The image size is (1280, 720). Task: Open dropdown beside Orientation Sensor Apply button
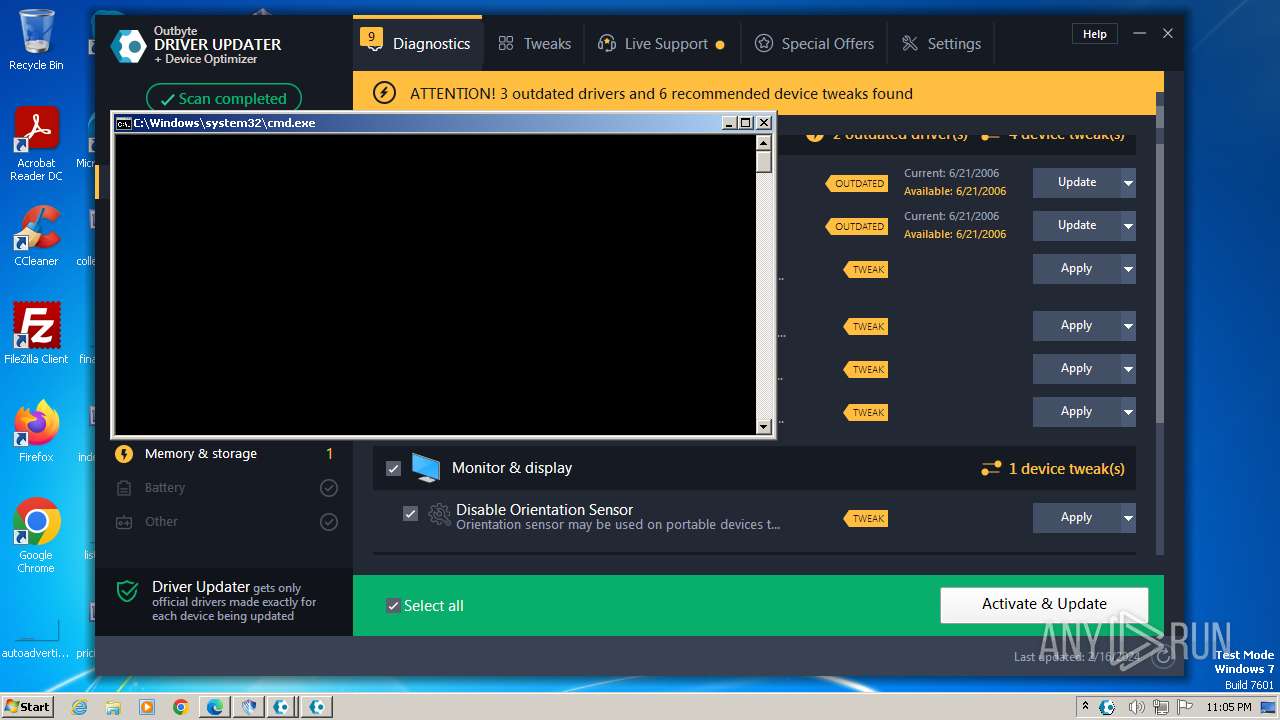(1128, 518)
